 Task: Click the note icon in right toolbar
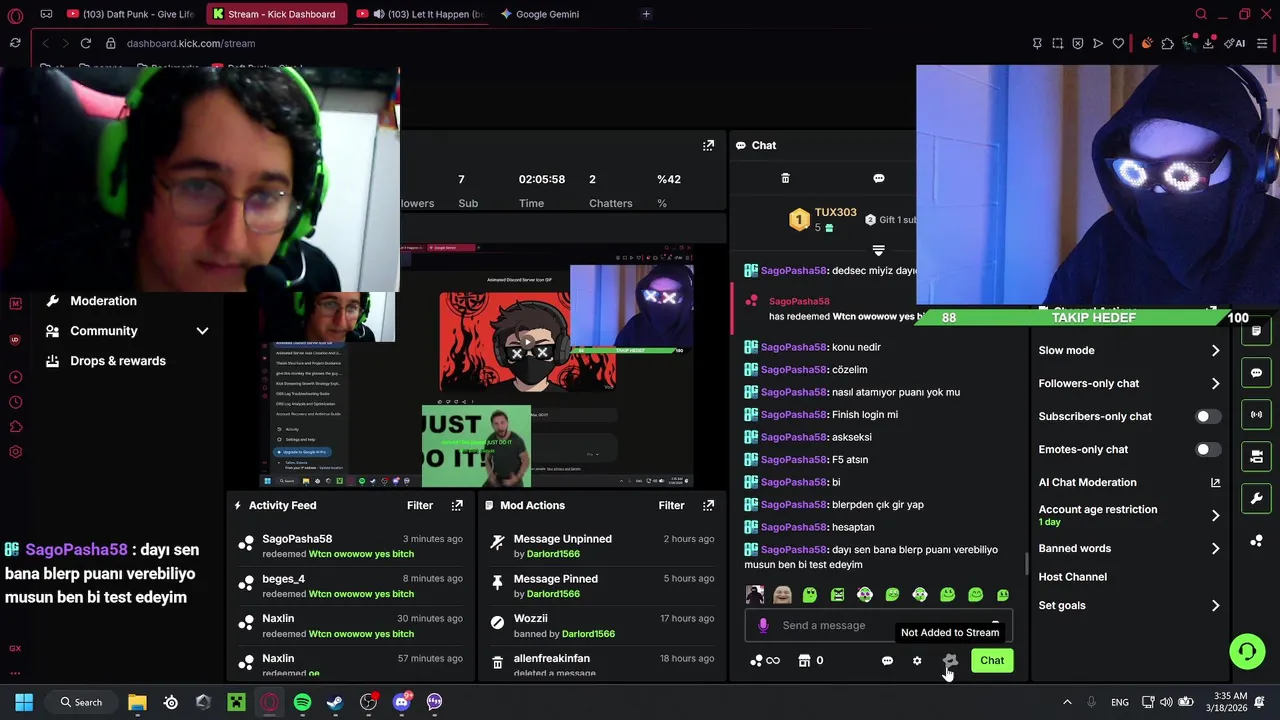click(x=1256, y=331)
